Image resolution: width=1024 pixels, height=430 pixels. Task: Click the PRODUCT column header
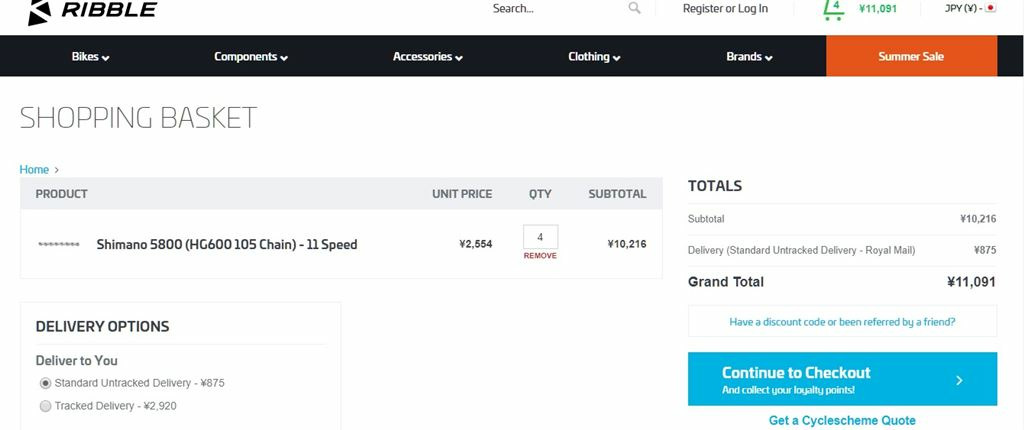point(61,194)
